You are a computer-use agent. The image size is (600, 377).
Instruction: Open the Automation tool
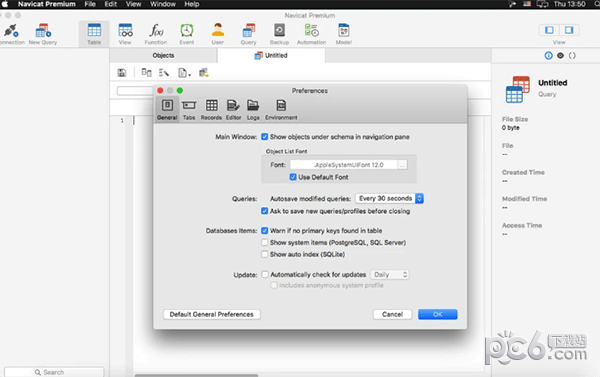click(x=311, y=34)
